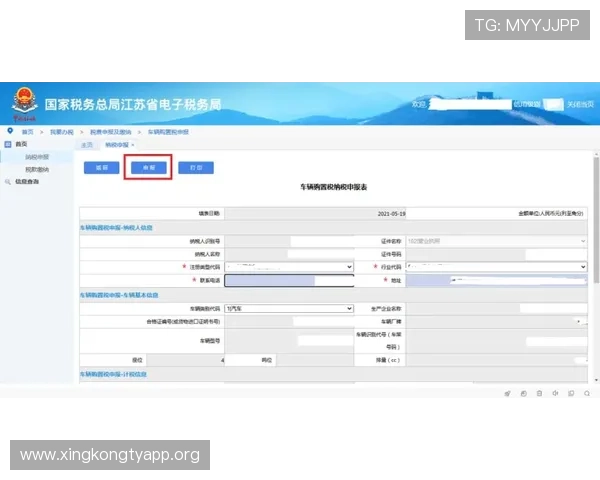This screenshot has height=480, width=600.
Task: Click the 车辆购置税申报-车辆基本信息 section header
Action: coord(119,295)
